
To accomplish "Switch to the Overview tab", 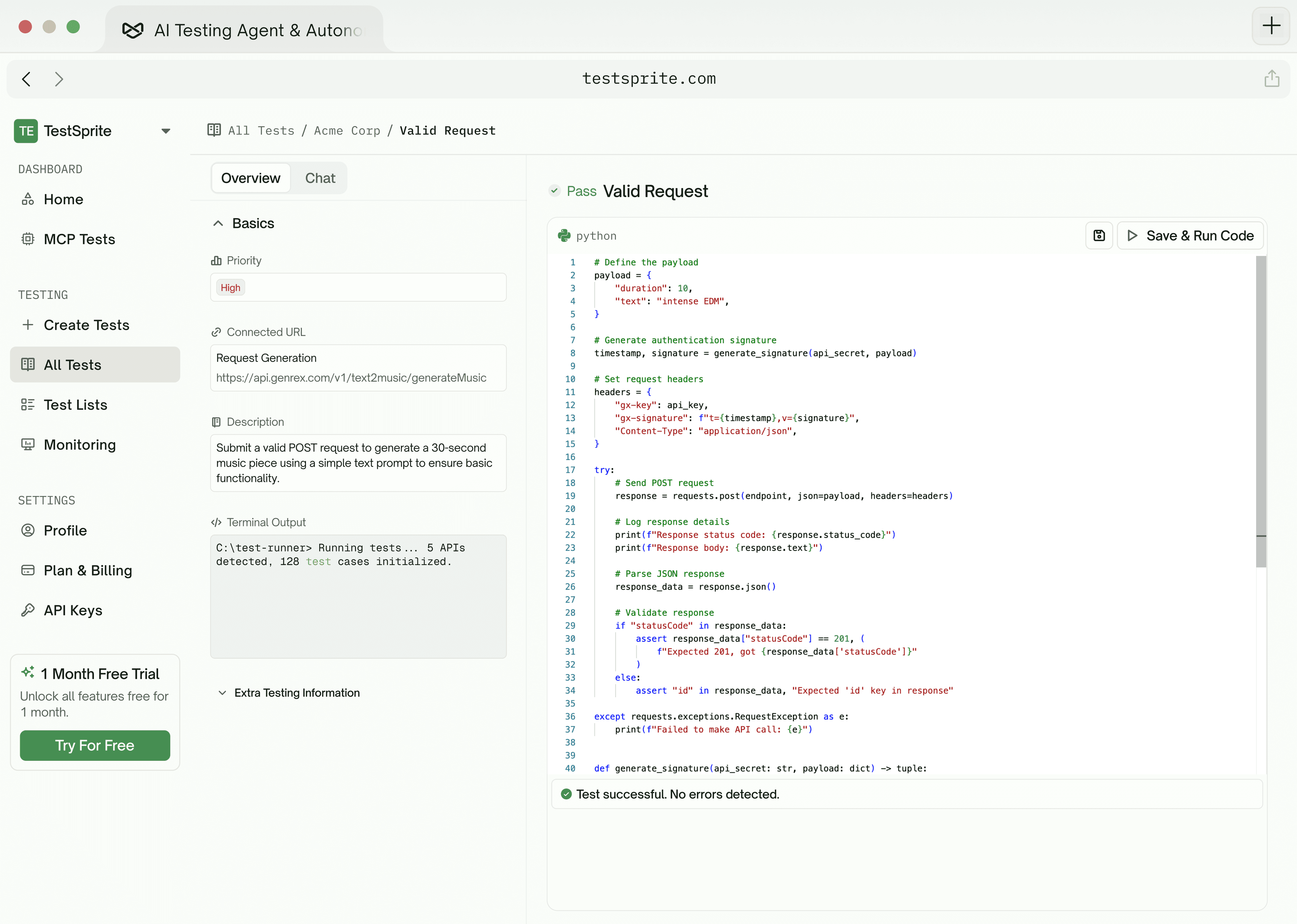I will (251, 178).
